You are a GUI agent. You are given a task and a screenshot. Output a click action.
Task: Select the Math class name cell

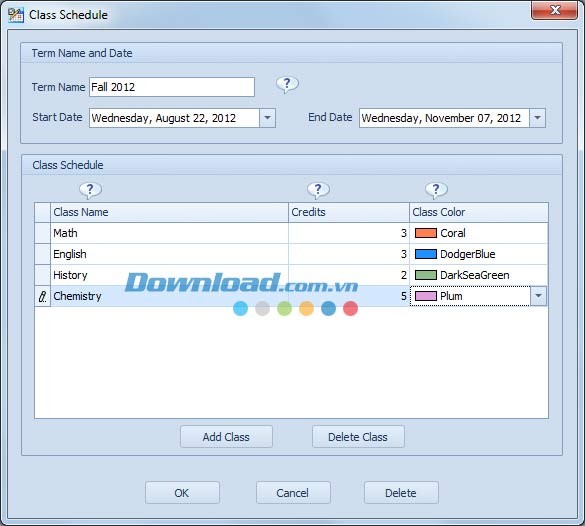(x=169, y=233)
